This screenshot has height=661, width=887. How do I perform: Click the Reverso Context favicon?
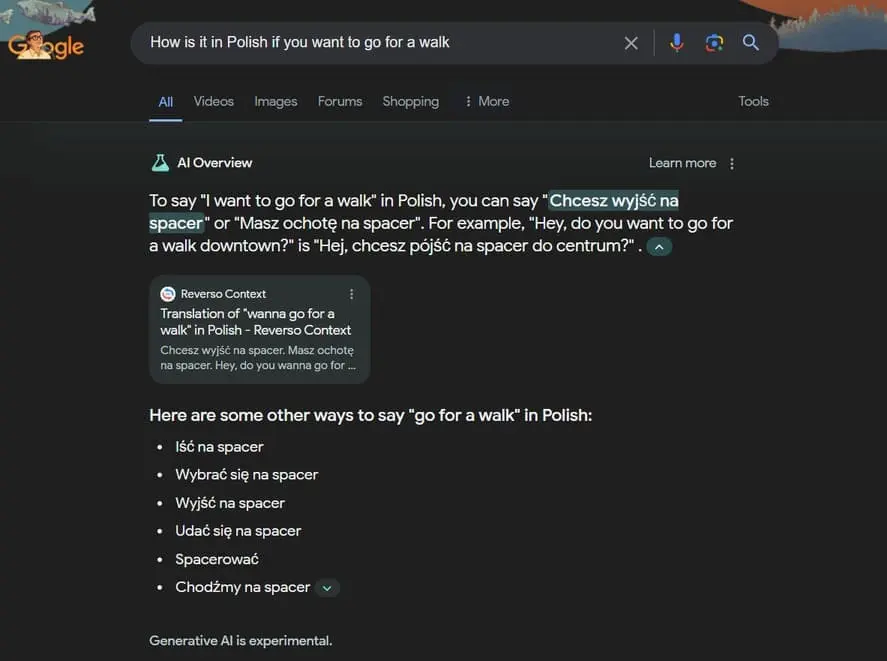tap(168, 294)
